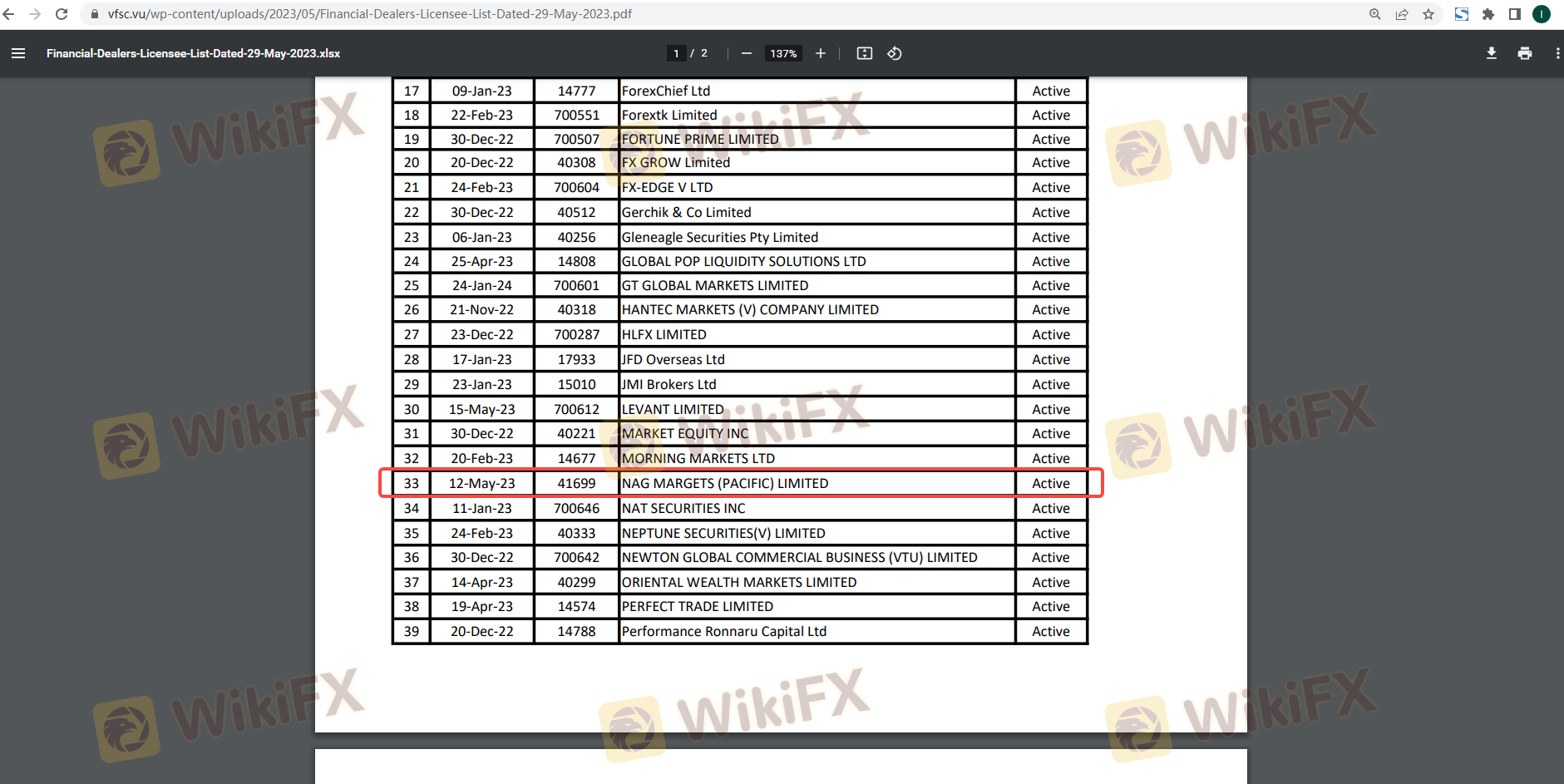1564x784 pixels.
Task: Click FORTUNE PRIME LIMITED in the table
Action: (700, 139)
